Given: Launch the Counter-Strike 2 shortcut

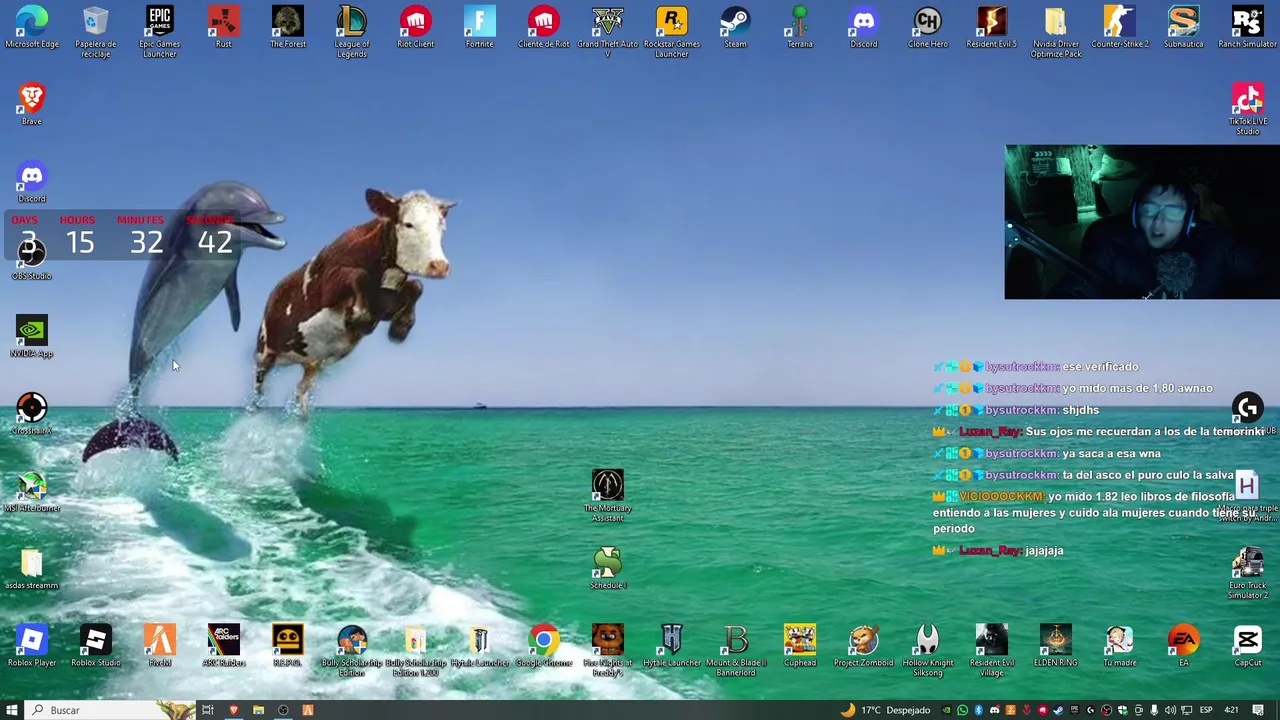Looking at the screenshot, I should (x=1120, y=28).
